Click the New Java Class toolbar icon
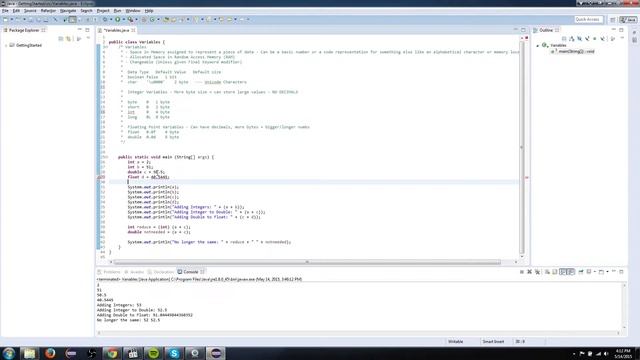640x360 pixels. pos(152,20)
